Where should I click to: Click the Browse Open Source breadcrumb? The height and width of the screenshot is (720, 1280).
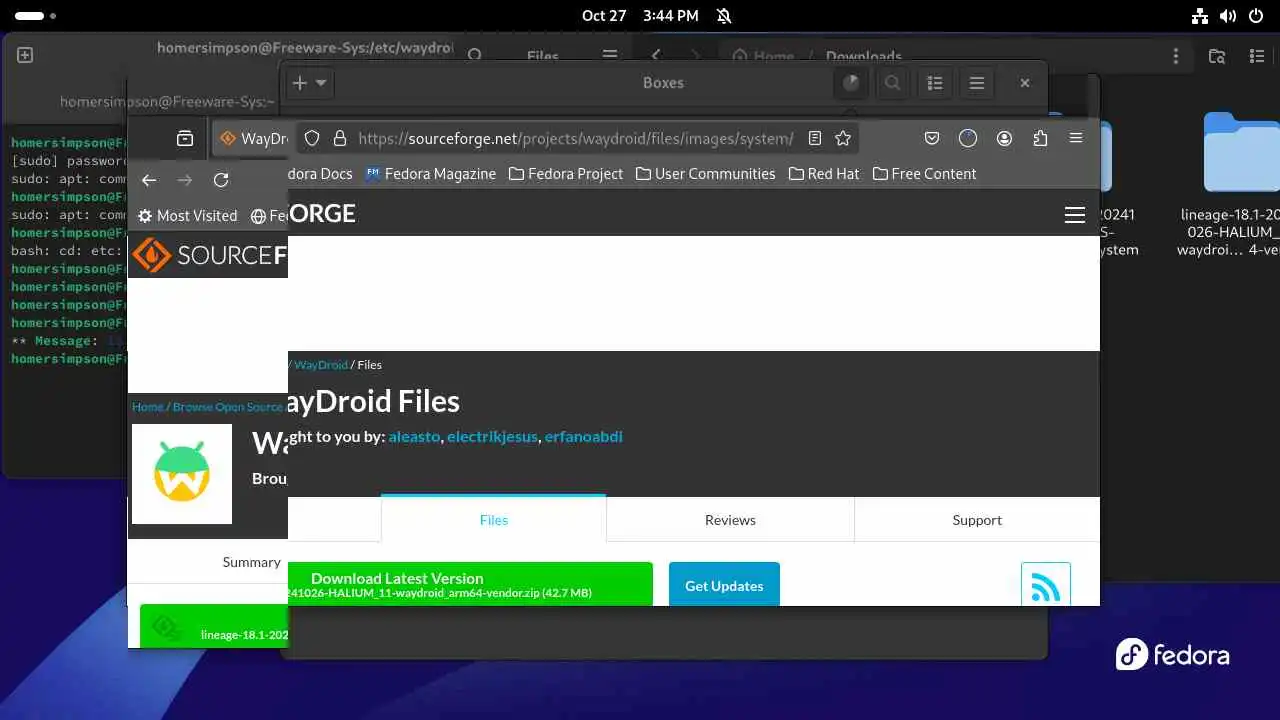click(x=229, y=407)
